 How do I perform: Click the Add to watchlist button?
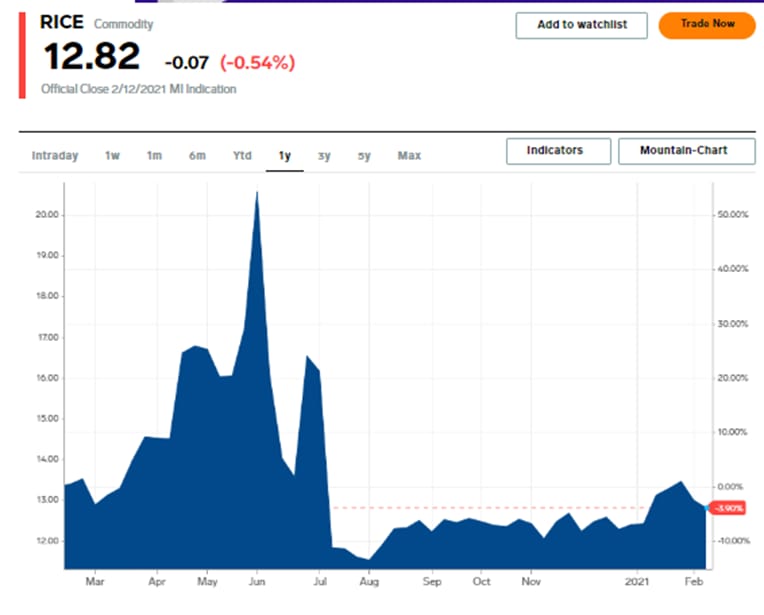(582, 25)
